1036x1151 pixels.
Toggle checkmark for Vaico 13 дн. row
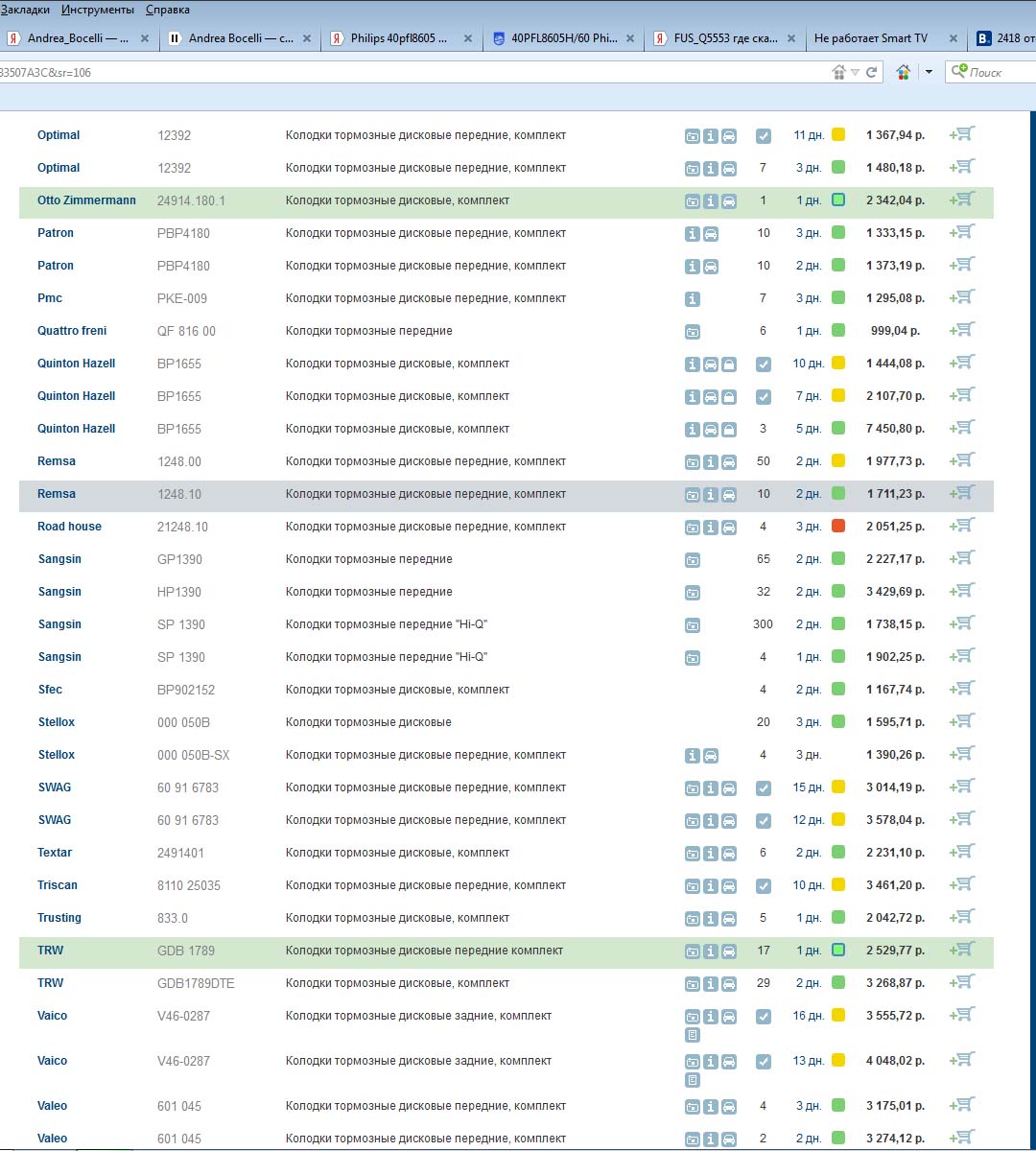[x=764, y=1062]
